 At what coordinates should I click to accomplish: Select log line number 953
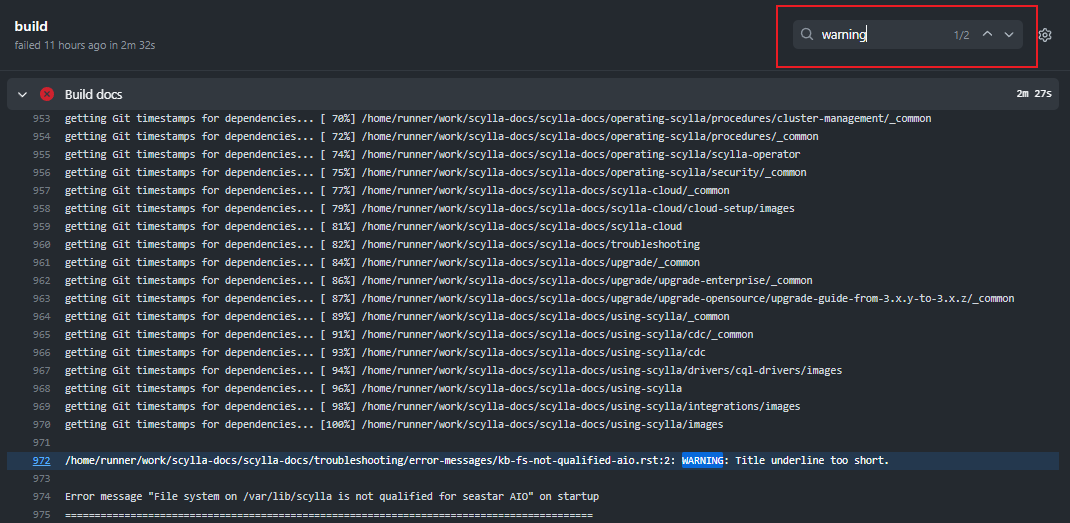[x=41, y=119]
